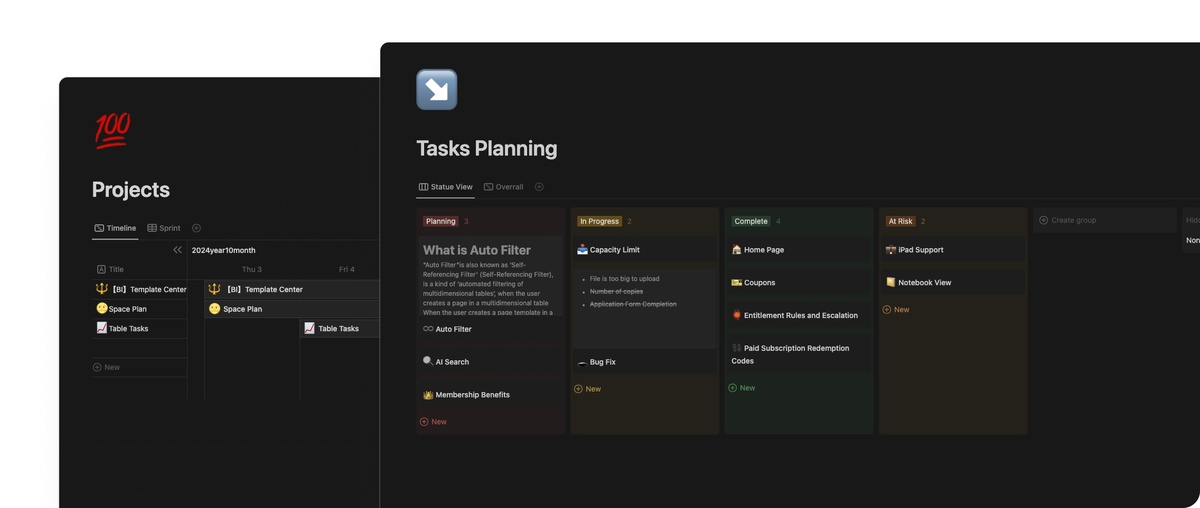The image size is (1200, 508).
Task: Click the struck-through Number of copies item
Action: coord(616,291)
